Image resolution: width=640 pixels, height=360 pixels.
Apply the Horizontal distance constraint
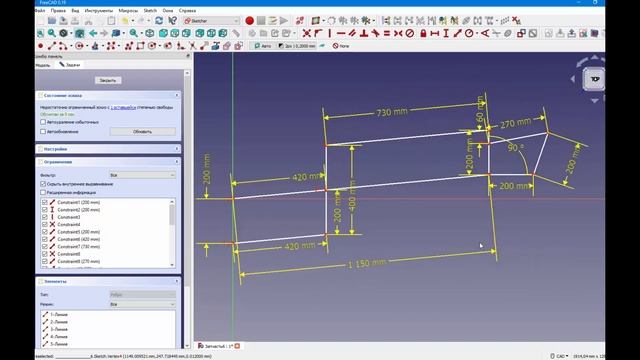click(435, 33)
